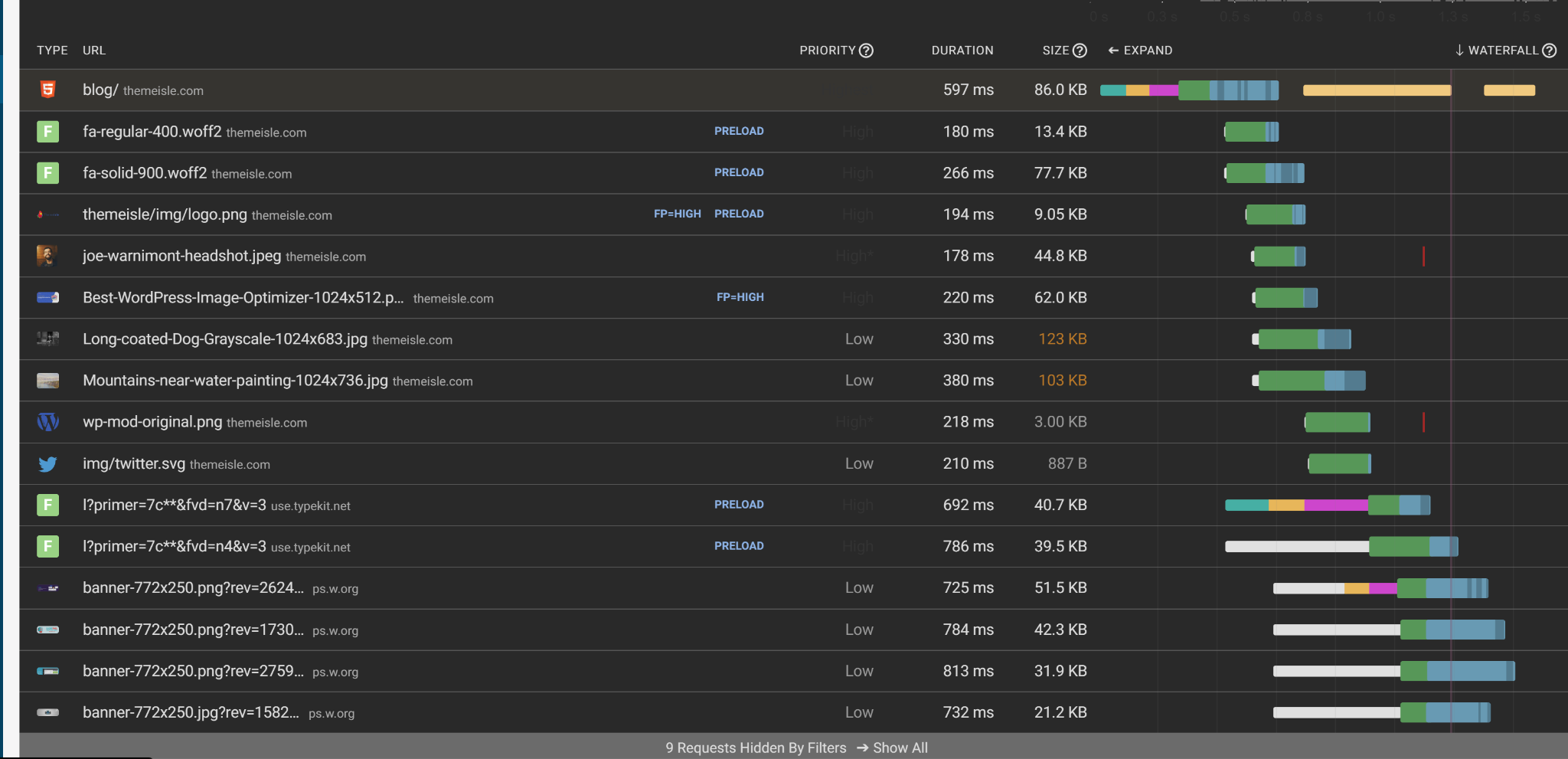Sort the list by Duration header

tap(962, 51)
